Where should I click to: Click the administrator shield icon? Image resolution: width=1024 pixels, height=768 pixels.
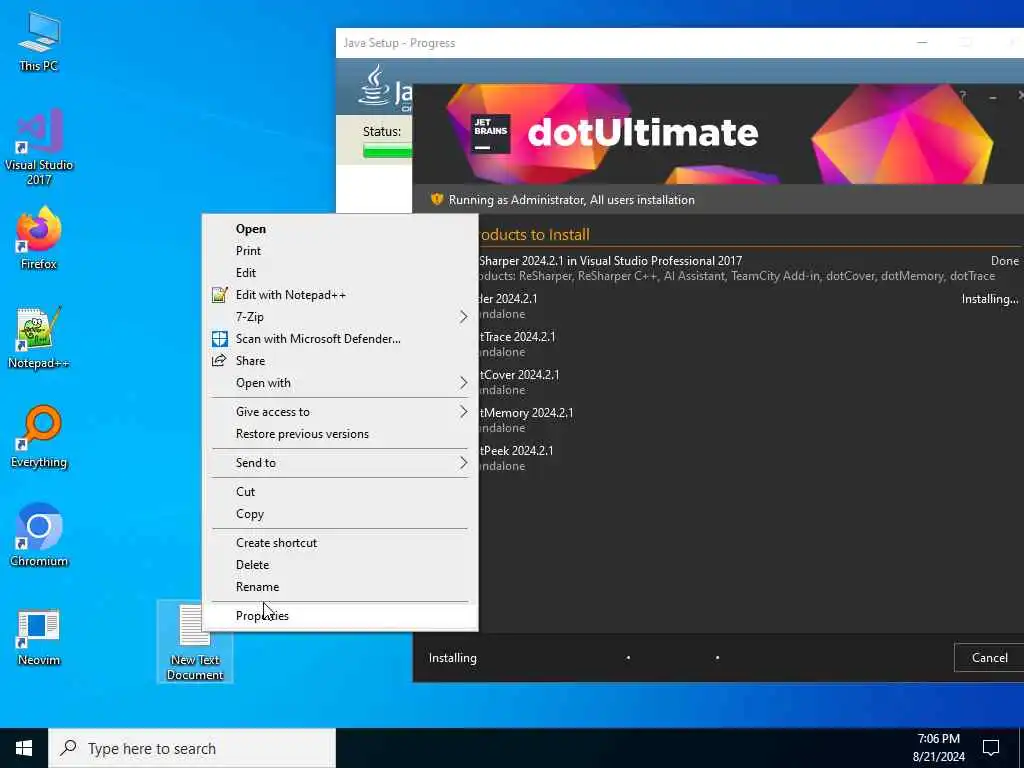click(x=437, y=200)
